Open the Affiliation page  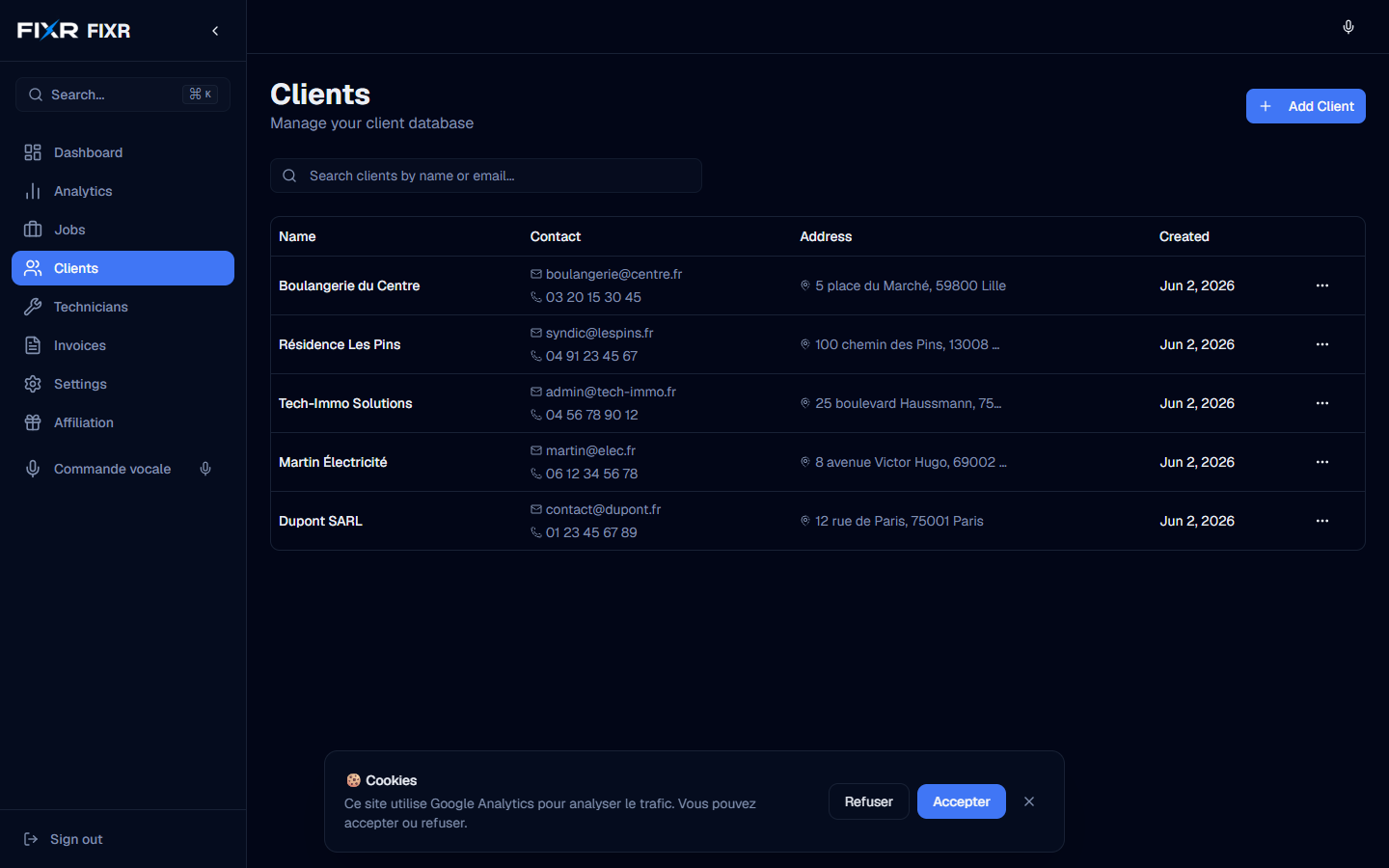click(123, 422)
